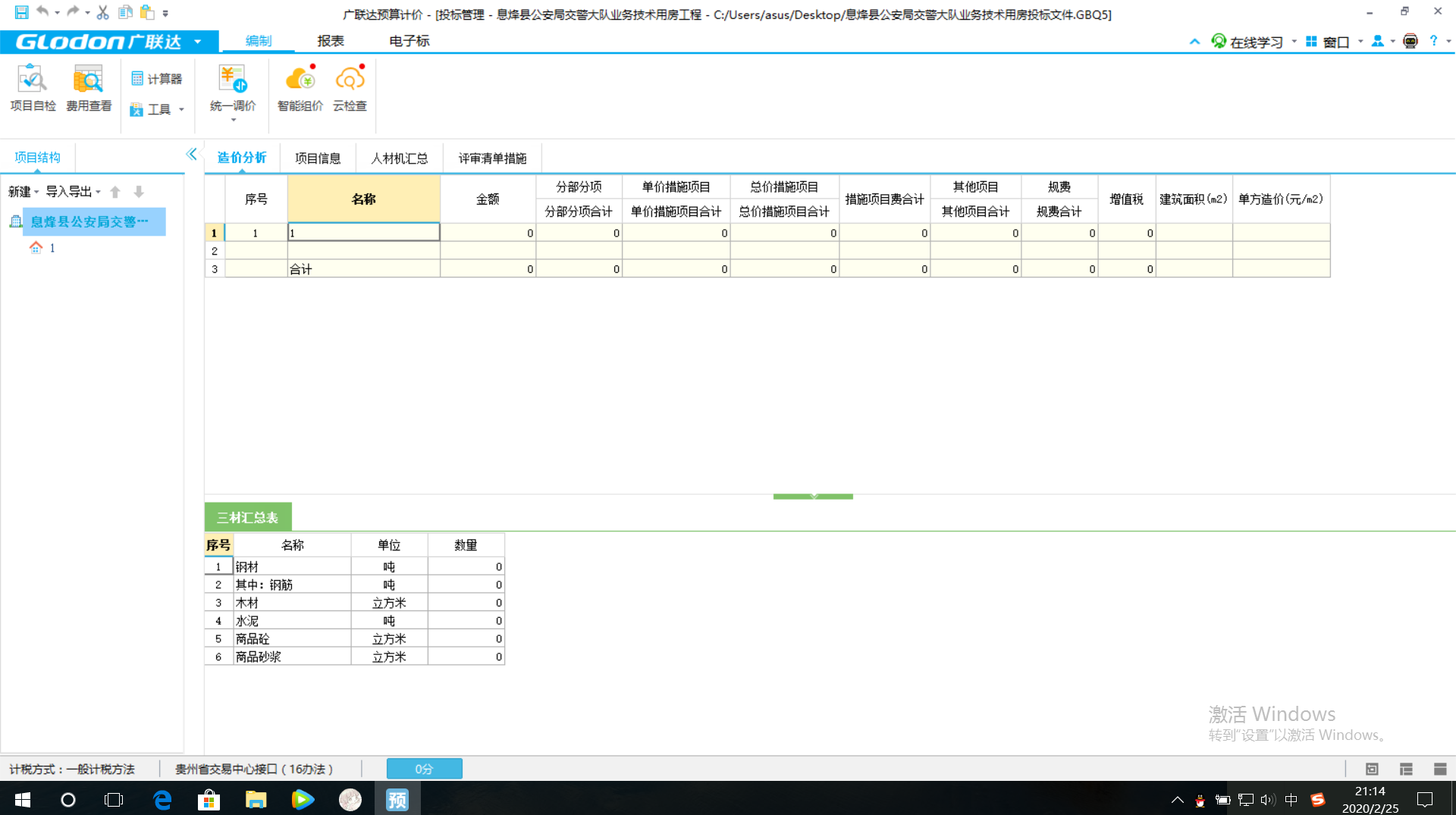Switch to the 项目信息 tab
The width and height of the screenshot is (1456, 815).
318,158
